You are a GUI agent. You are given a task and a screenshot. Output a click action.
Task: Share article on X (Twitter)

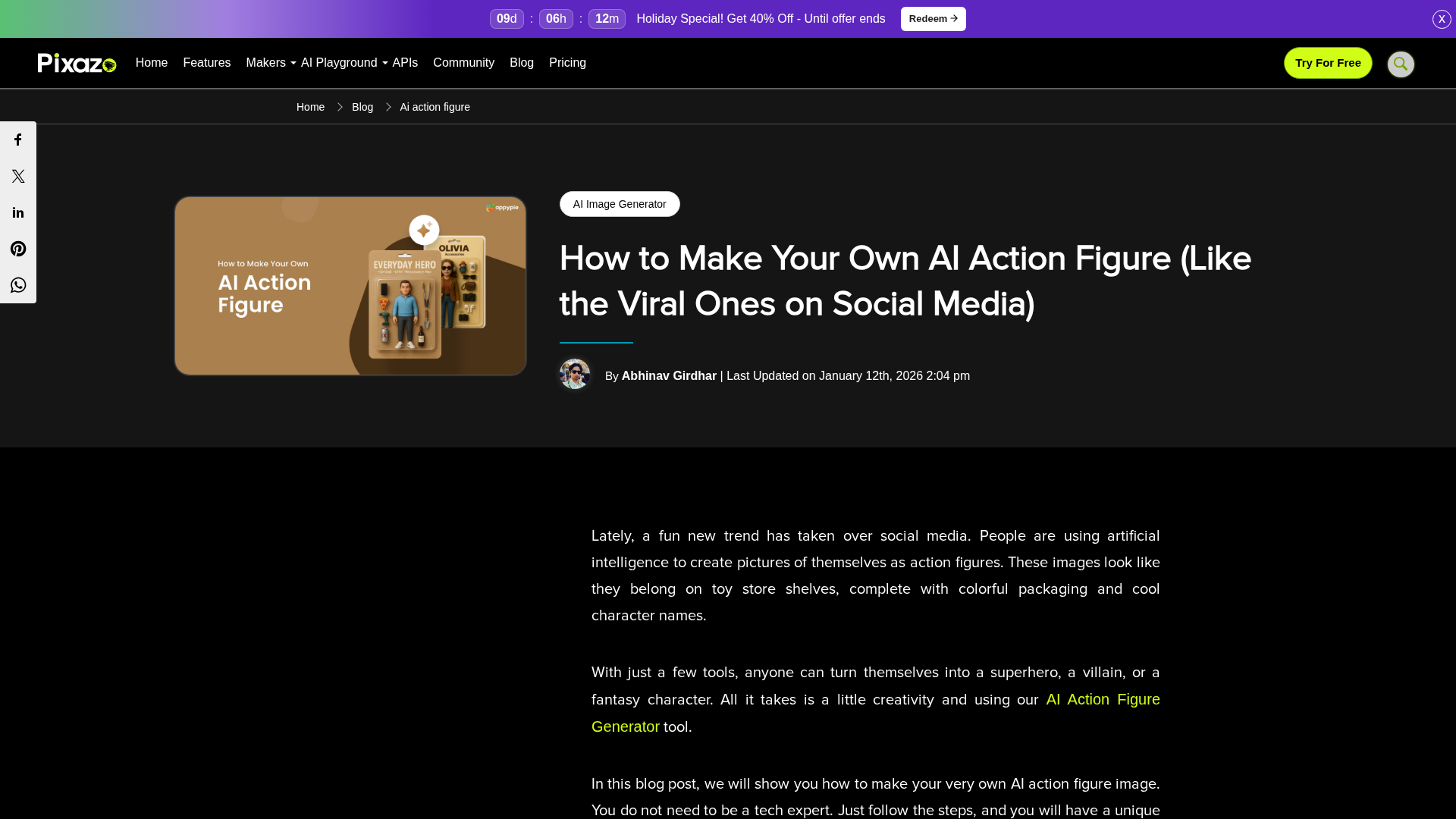pyautogui.click(x=18, y=176)
